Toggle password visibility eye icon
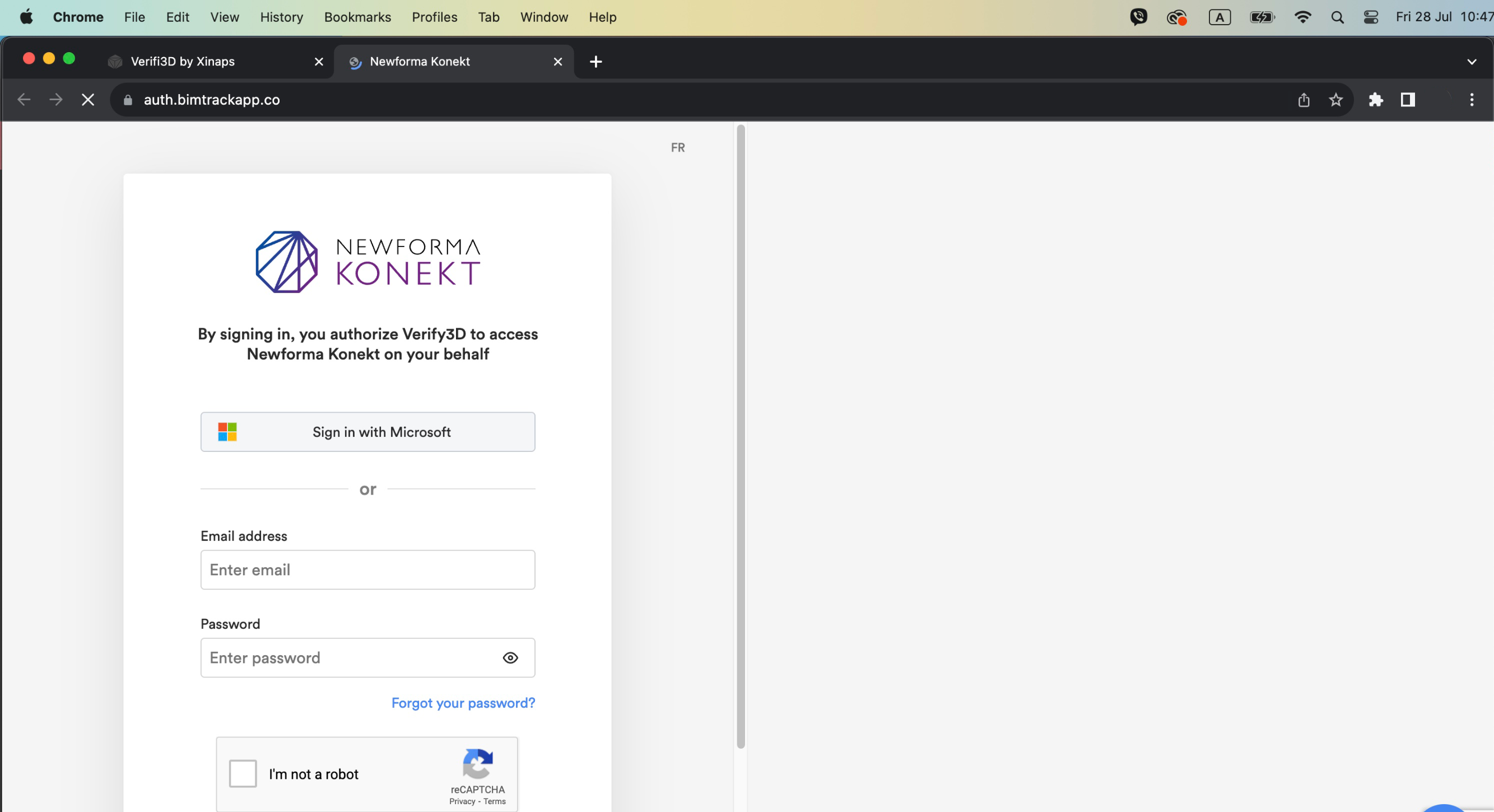Viewport: 1494px width, 812px height. (510, 658)
